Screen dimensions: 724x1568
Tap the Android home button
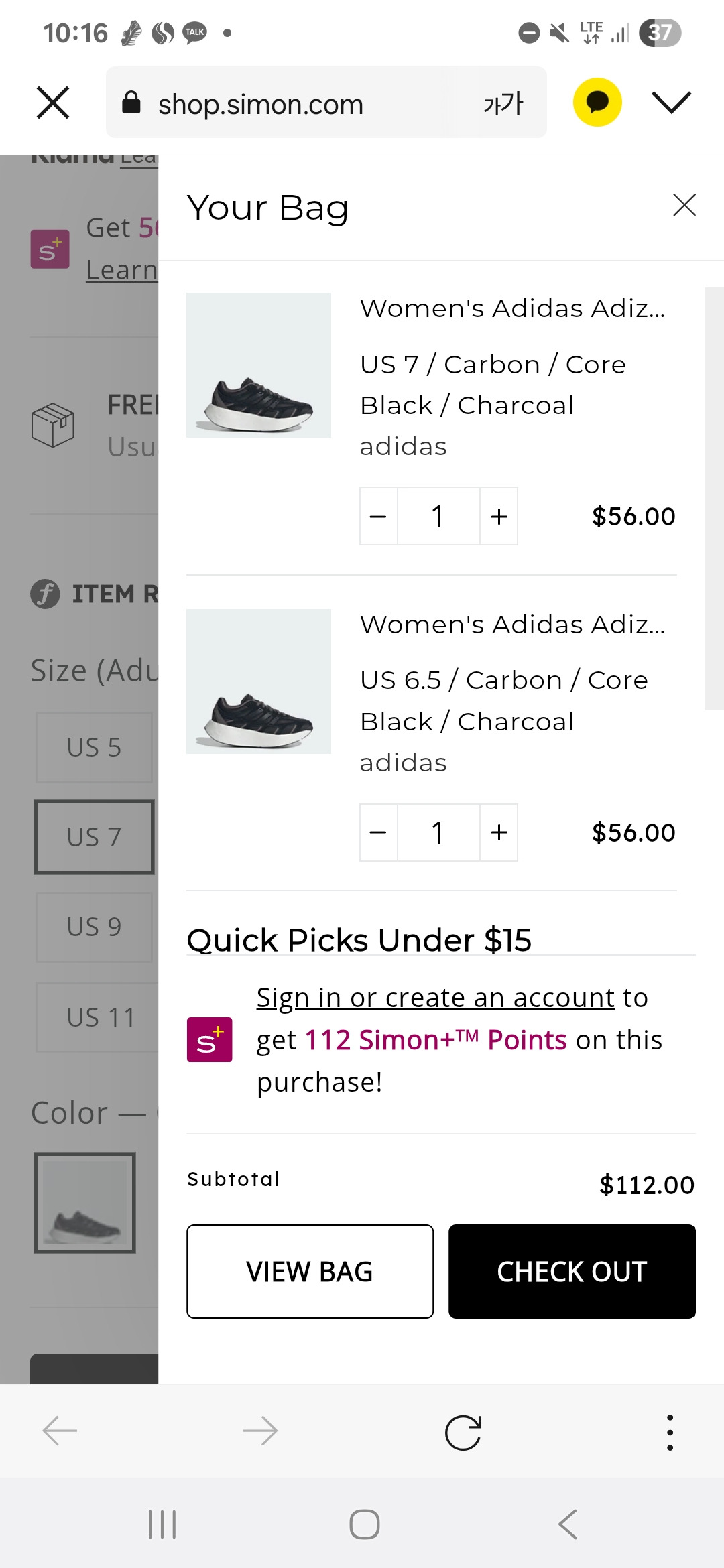pos(365,1524)
